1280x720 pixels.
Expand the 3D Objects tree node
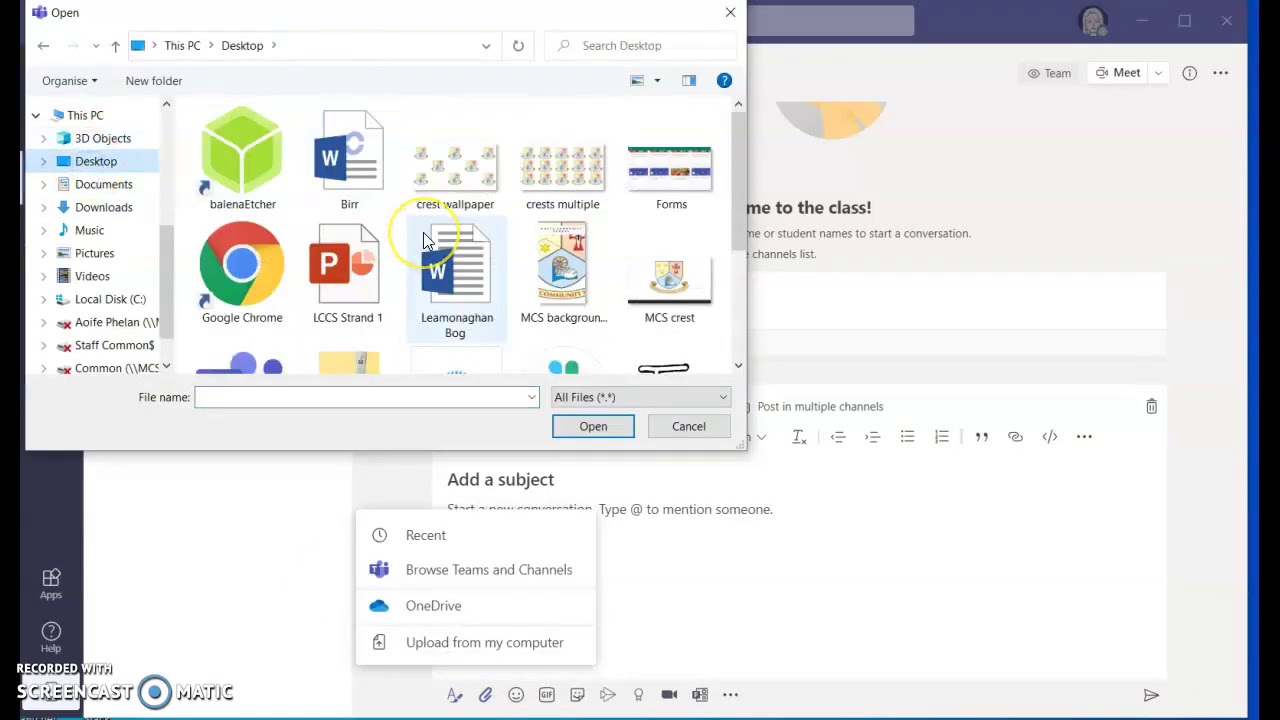click(x=43, y=139)
